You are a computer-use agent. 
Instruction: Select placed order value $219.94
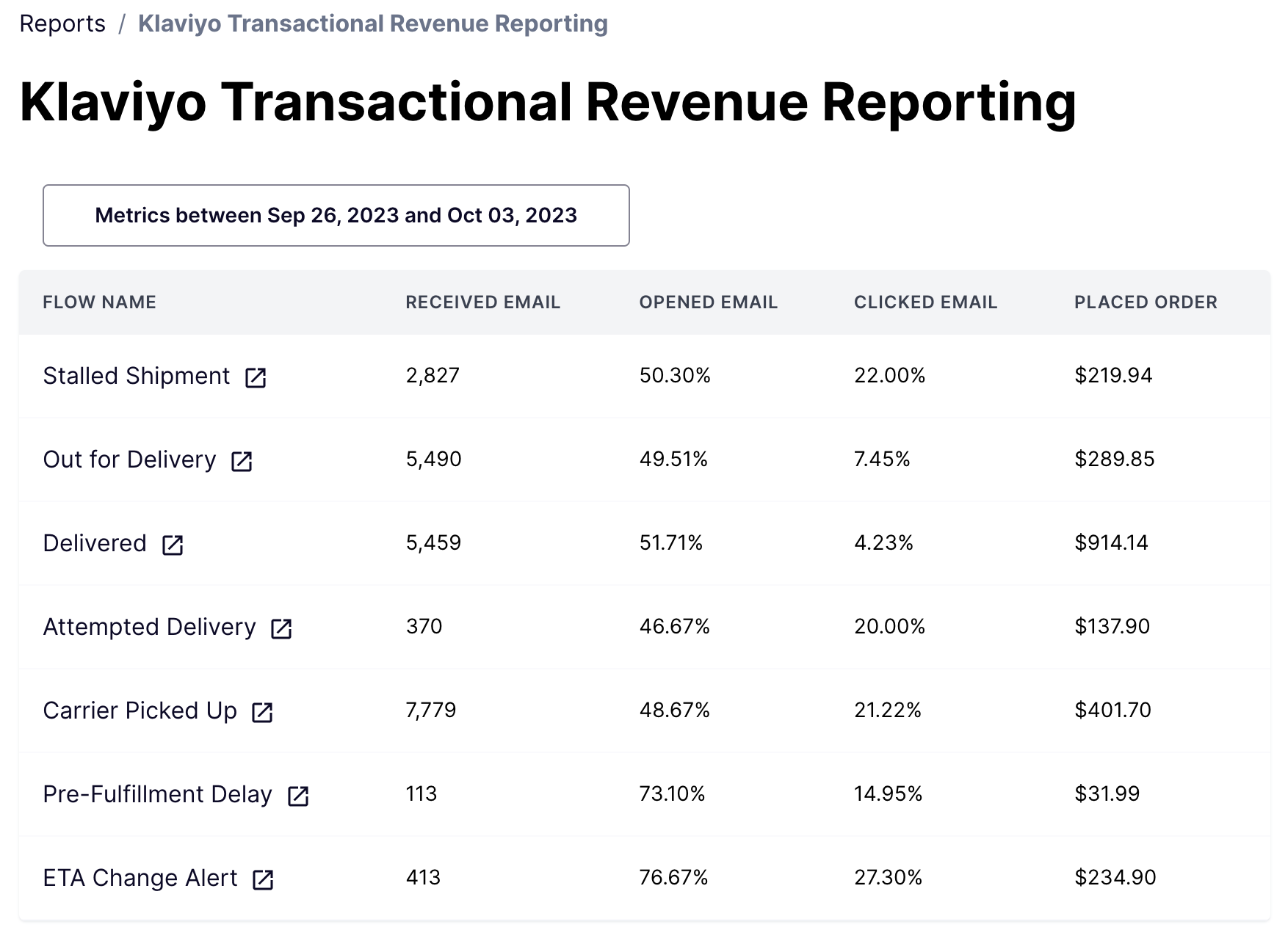(1113, 375)
